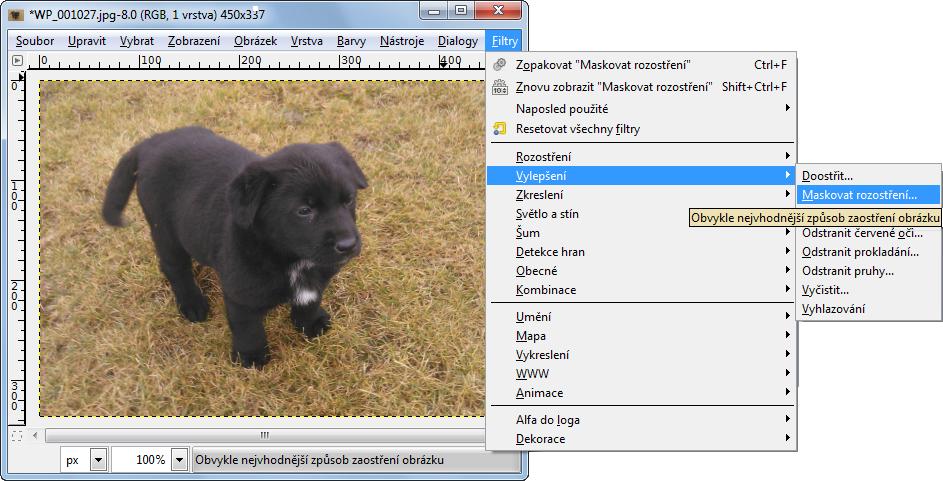Expand the WWW submenu
The height and width of the screenshot is (481, 943).
pos(641,374)
